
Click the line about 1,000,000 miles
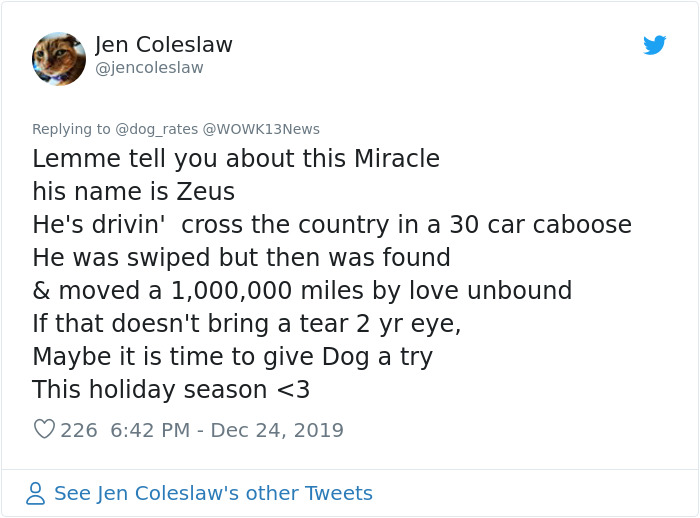(302, 290)
